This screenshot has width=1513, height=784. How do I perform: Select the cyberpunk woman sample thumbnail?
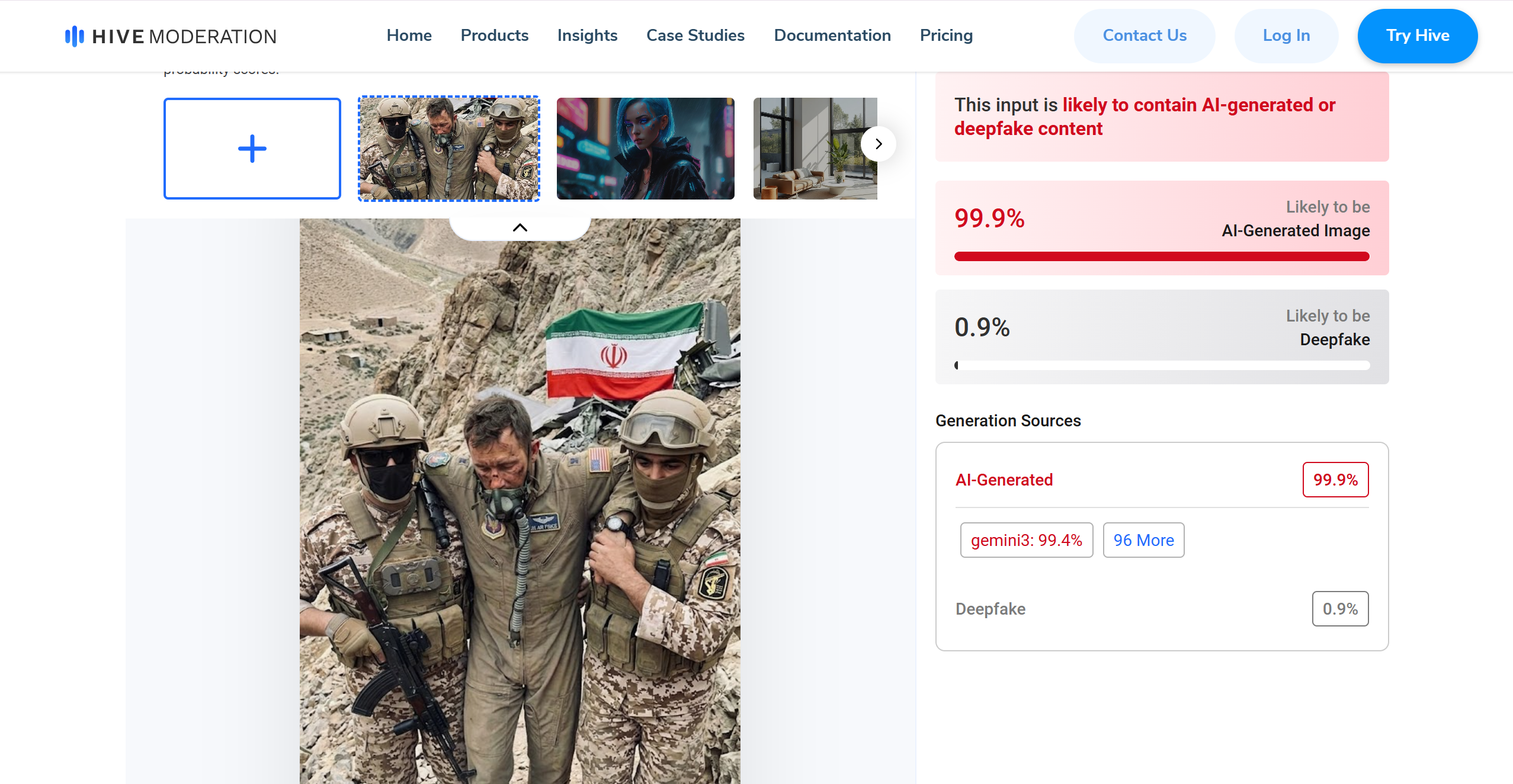point(645,149)
